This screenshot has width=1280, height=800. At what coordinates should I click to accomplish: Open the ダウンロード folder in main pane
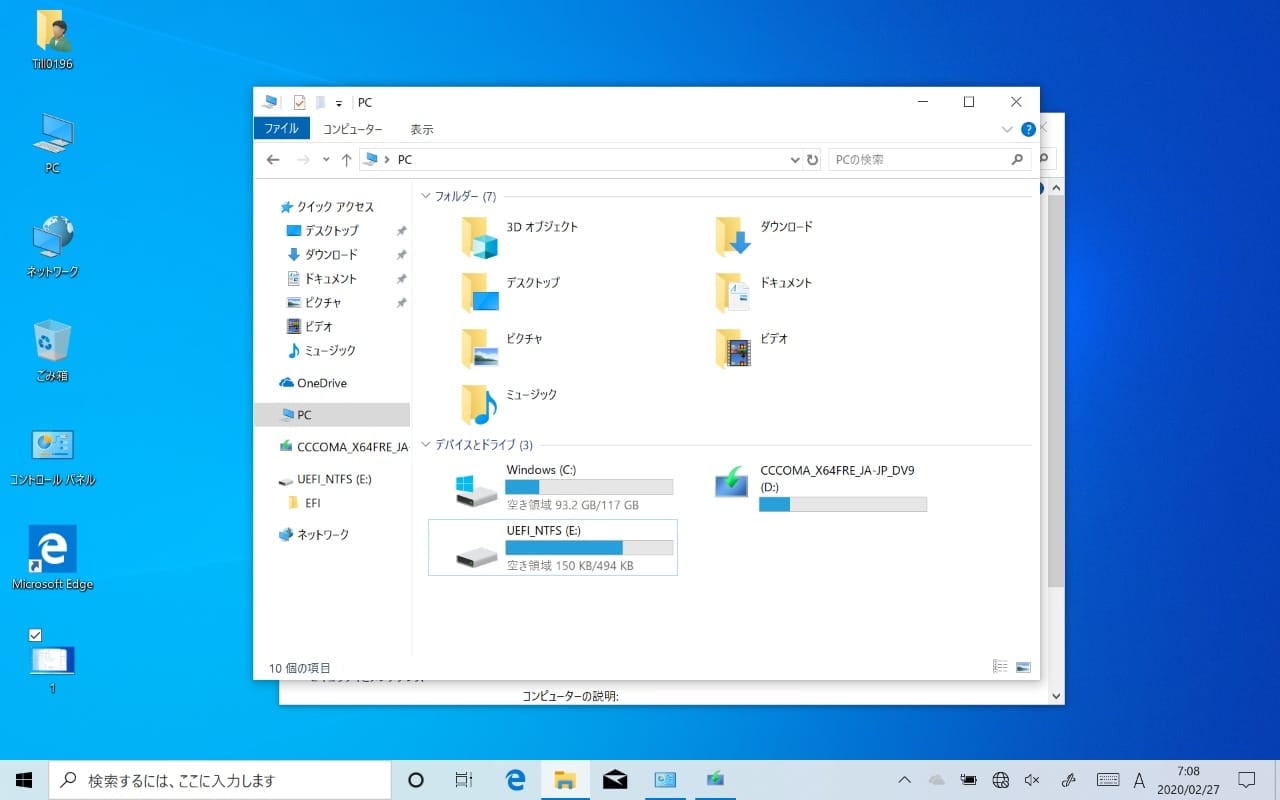733,238
